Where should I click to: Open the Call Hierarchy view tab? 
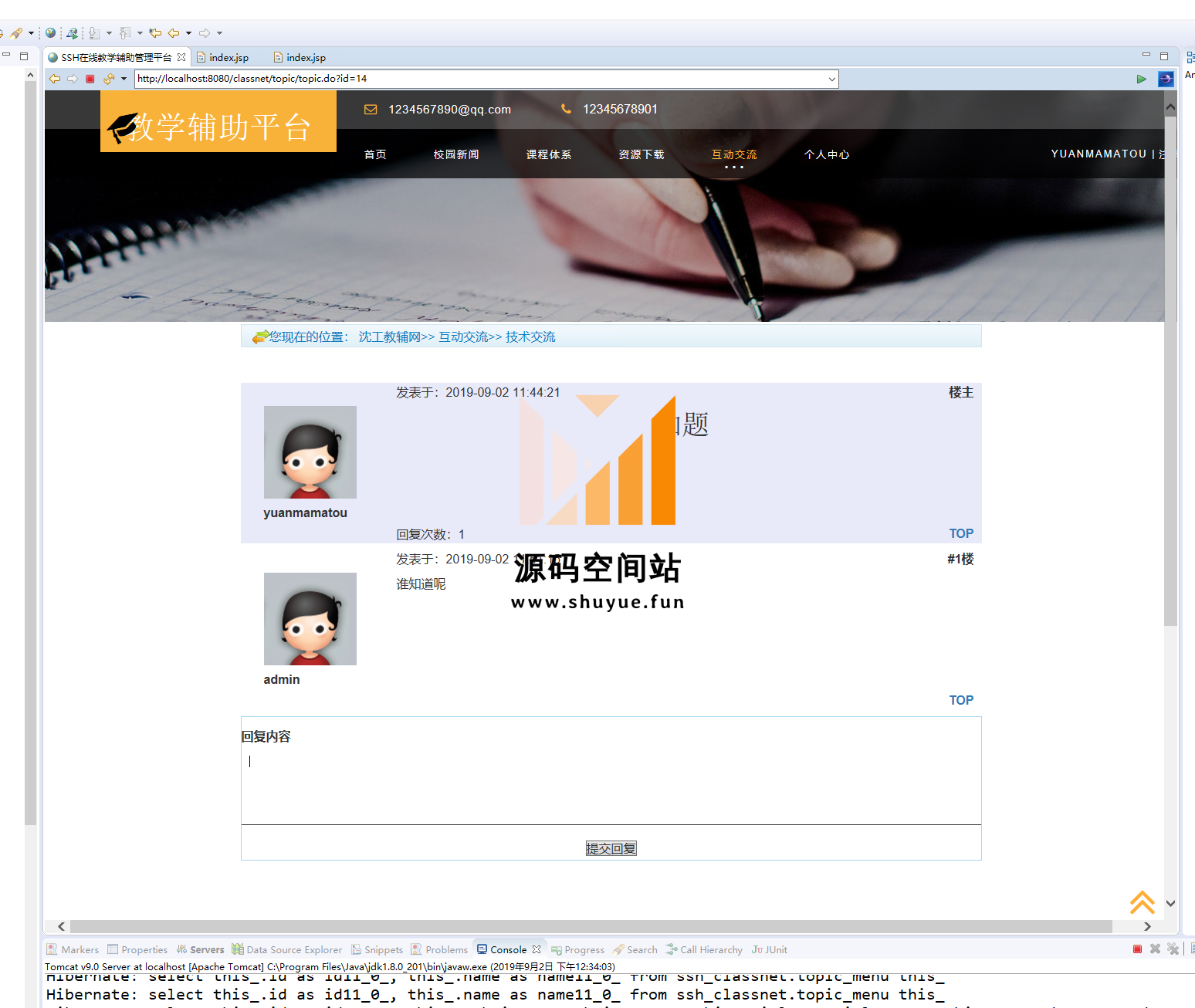click(705, 949)
